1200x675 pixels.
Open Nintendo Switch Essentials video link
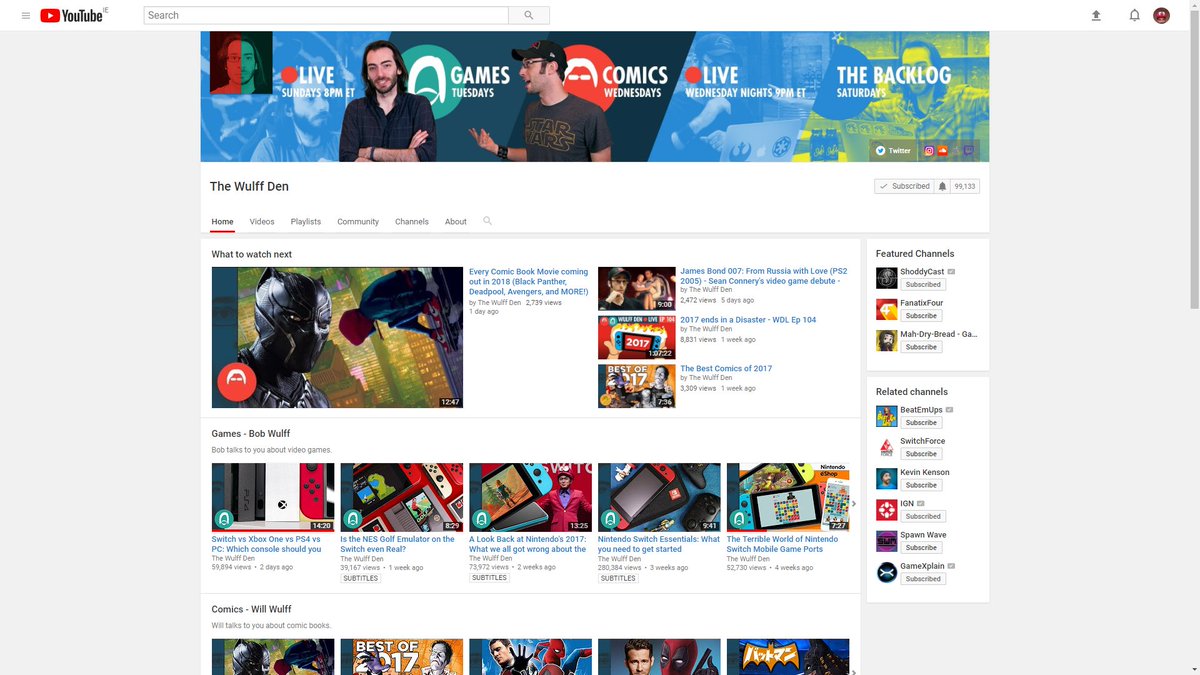pyautogui.click(x=659, y=544)
